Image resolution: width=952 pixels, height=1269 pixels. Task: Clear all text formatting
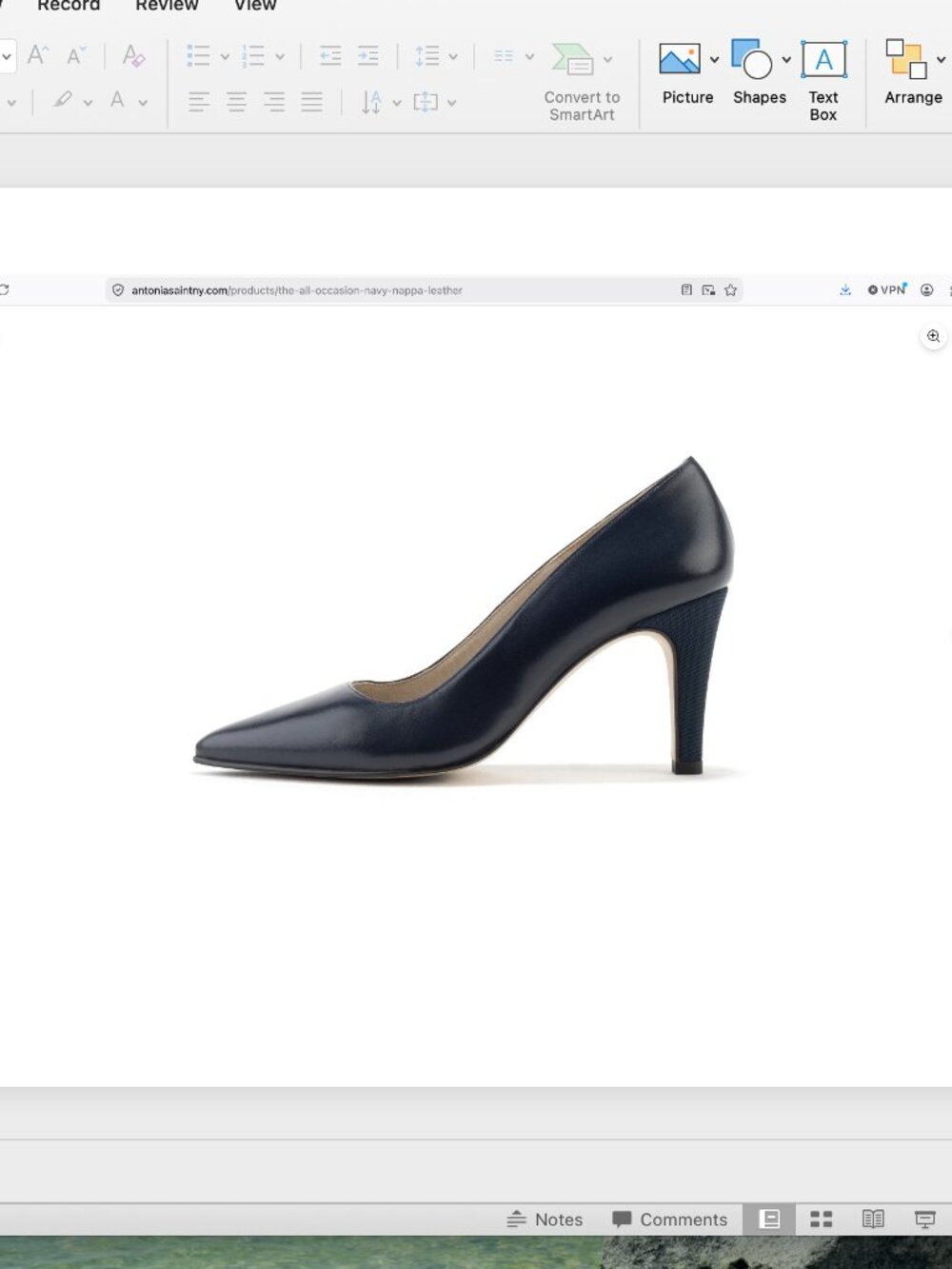(133, 55)
